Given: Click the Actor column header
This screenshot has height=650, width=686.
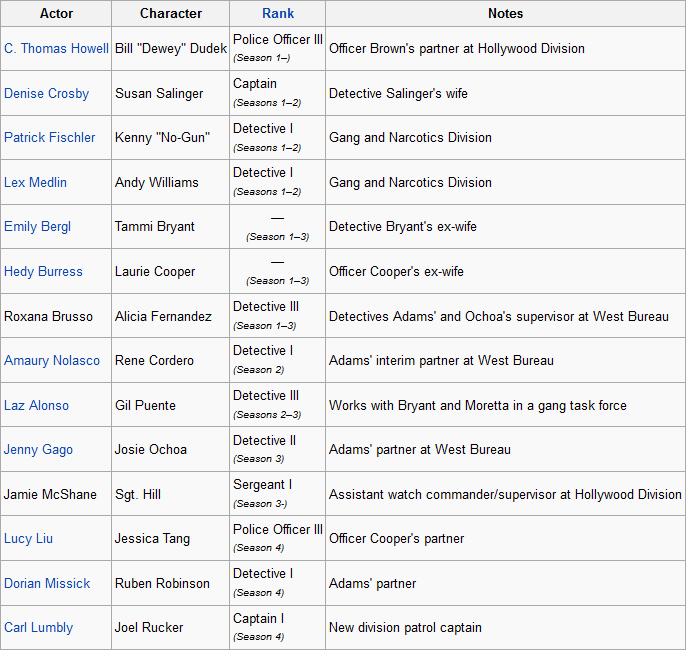Looking at the screenshot, I should click(56, 14).
